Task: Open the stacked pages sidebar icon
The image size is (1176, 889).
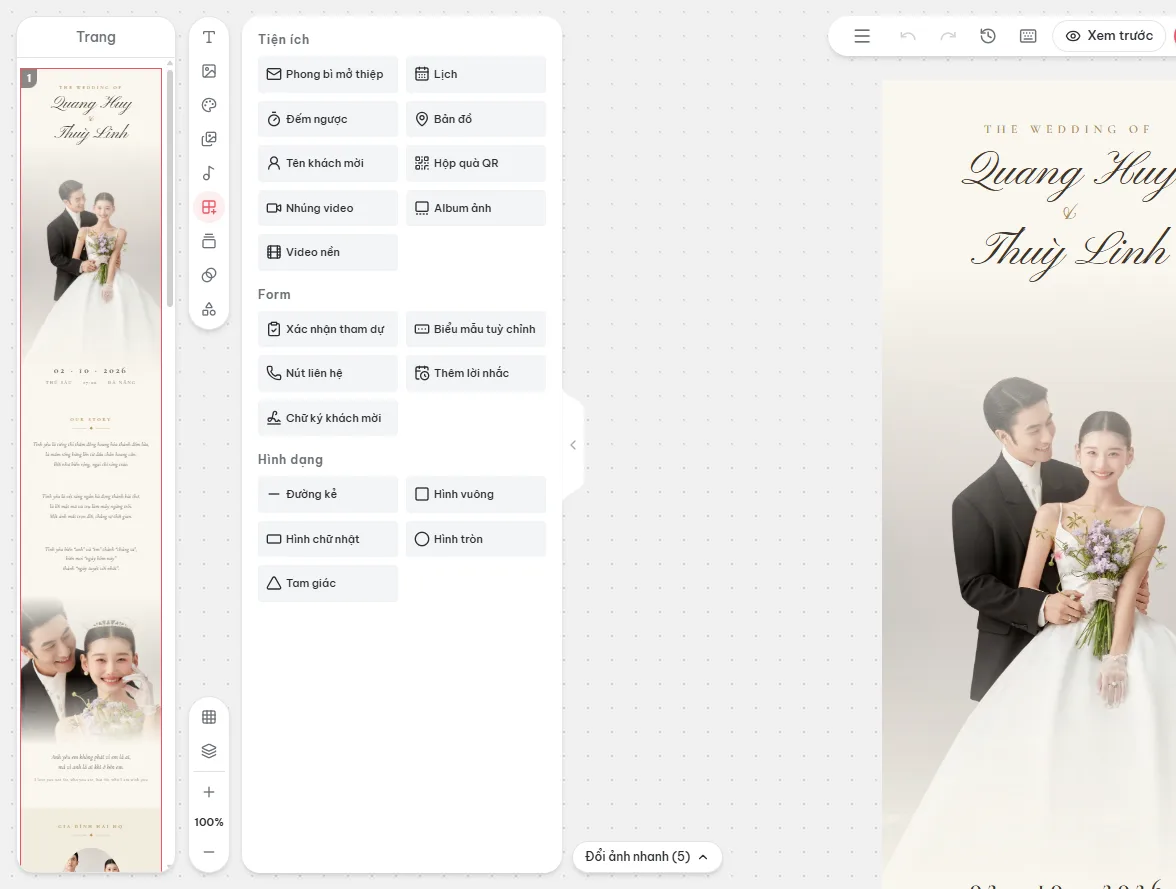Action: pos(209,241)
